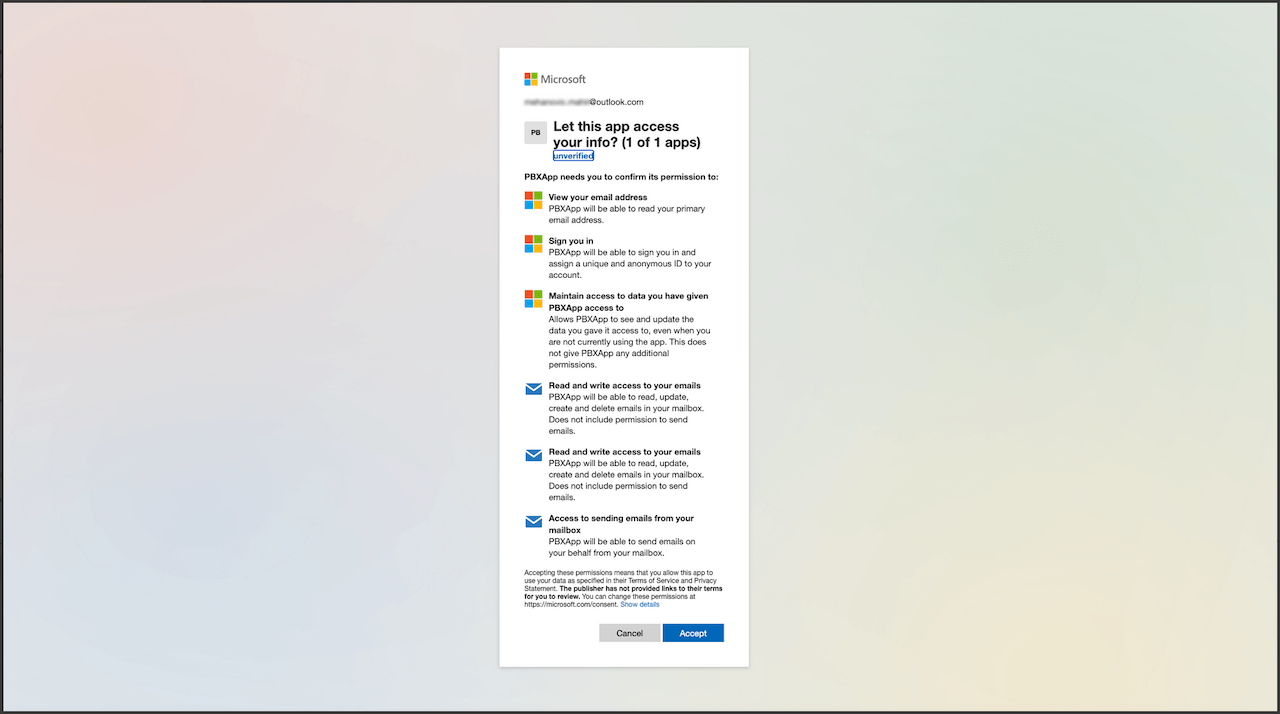
Task: Click the Microsoft icon beside Sign you in
Action: tap(534, 244)
